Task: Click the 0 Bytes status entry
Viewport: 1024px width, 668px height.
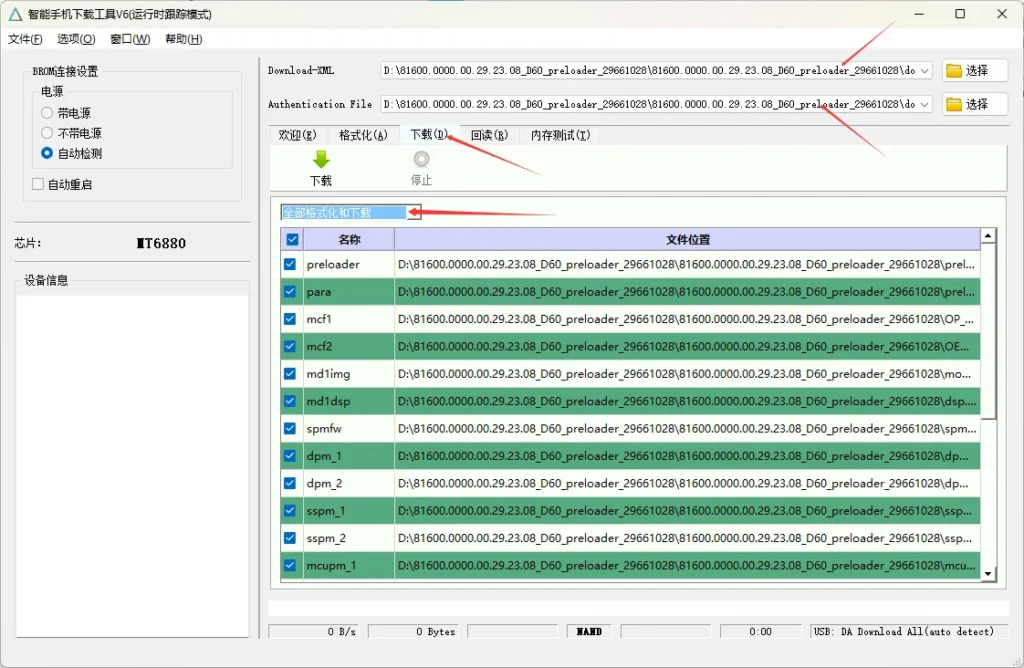Action: coord(413,631)
